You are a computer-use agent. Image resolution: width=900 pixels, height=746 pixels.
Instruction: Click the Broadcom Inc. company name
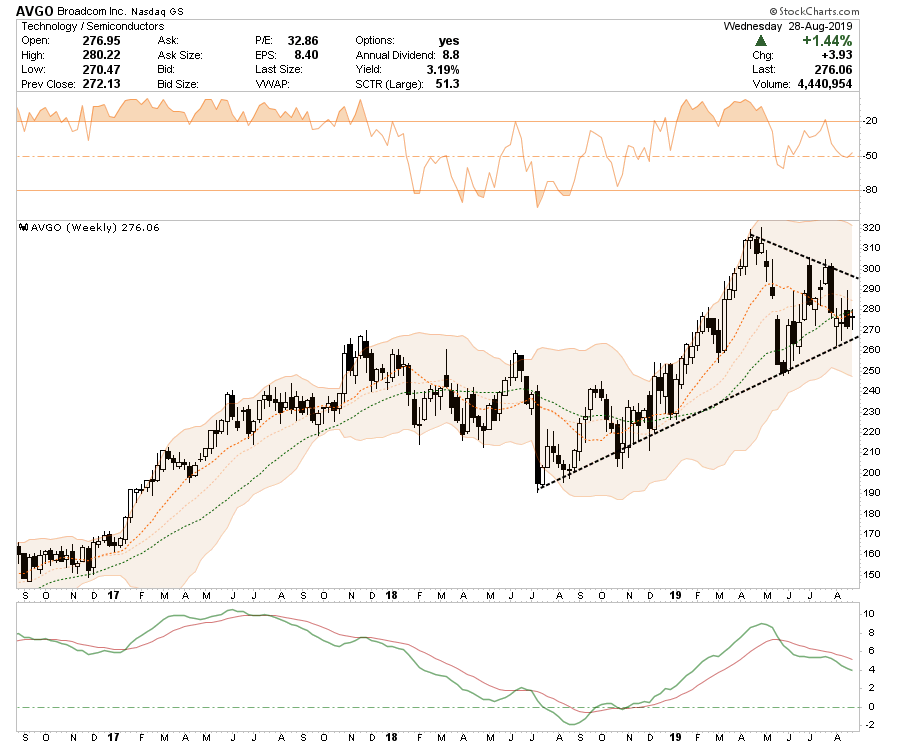(91, 11)
